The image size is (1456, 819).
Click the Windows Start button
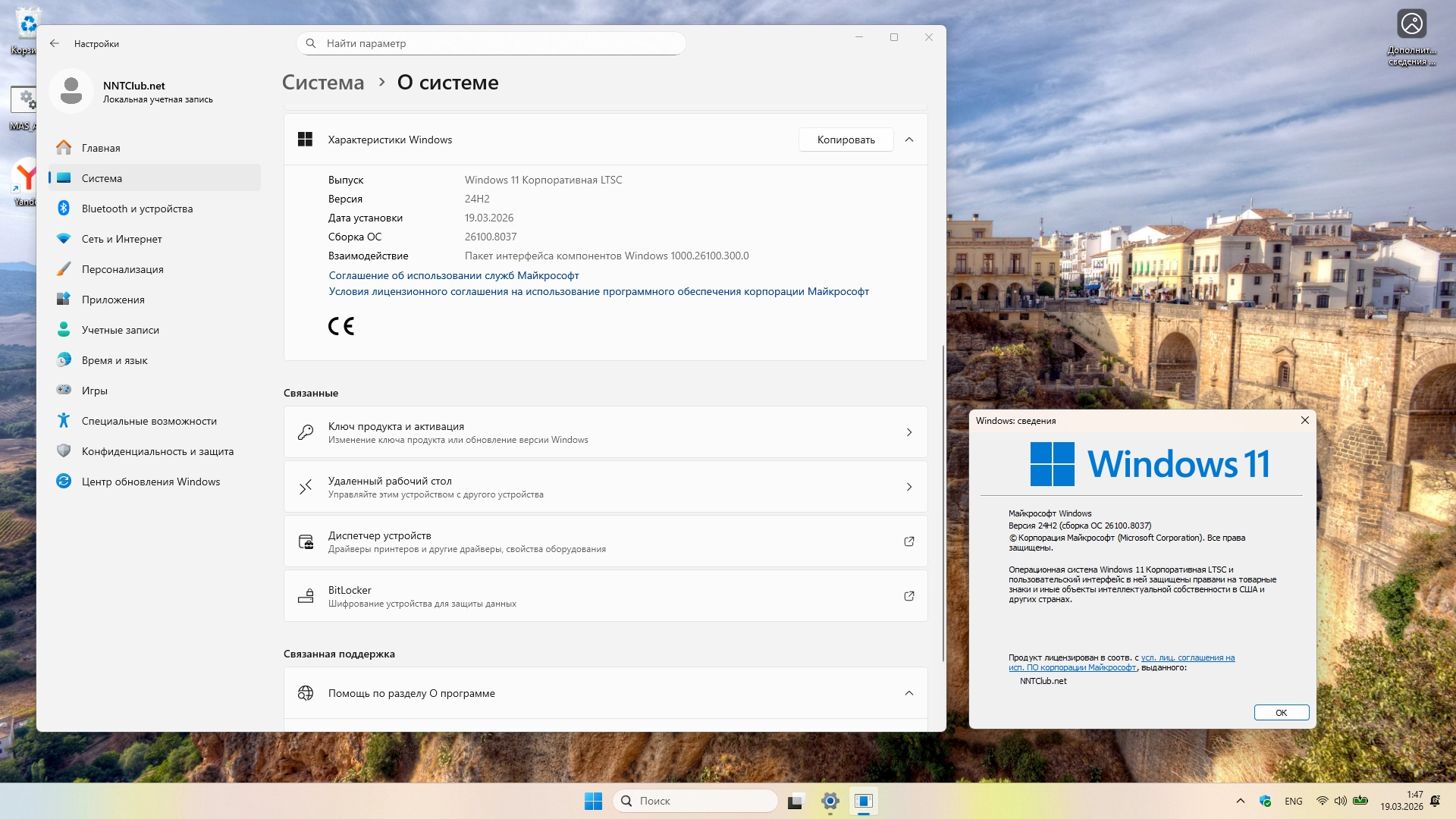593,801
